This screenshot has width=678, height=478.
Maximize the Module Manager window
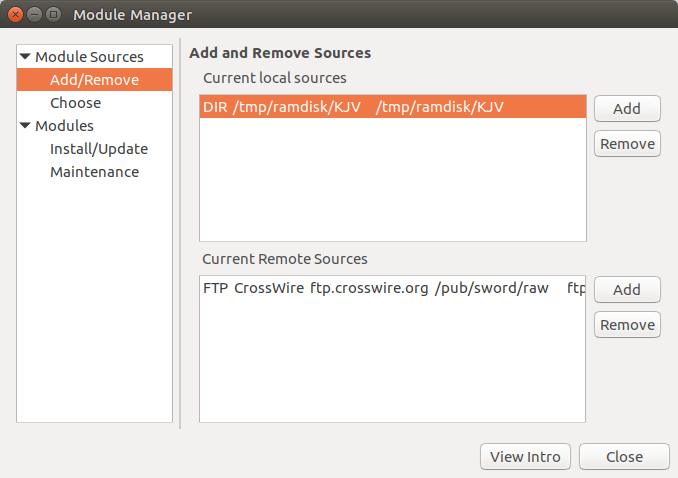click(53, 15)
